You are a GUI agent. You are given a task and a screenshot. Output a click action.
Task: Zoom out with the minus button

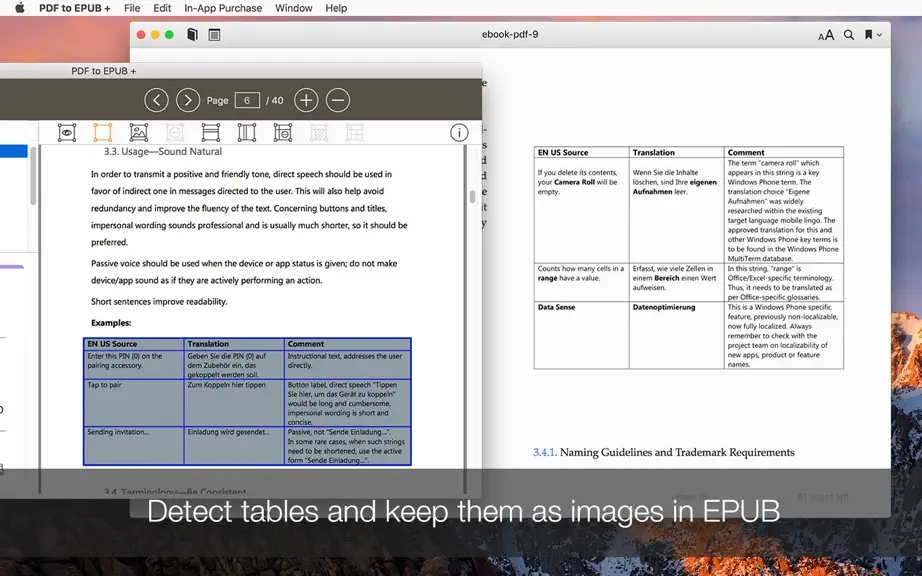[x=338, y=101]
